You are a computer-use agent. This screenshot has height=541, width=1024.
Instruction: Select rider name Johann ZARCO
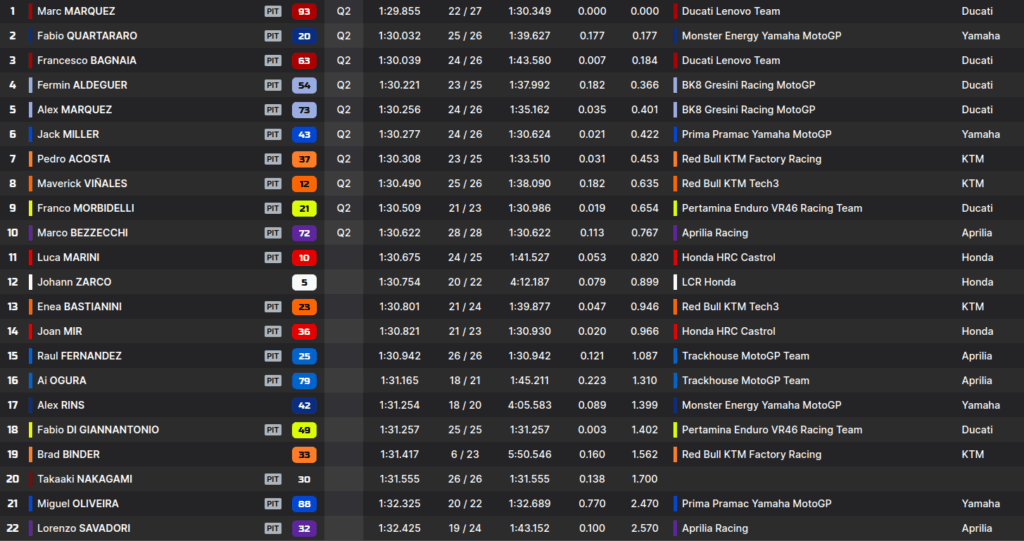(x=74, y=282)
